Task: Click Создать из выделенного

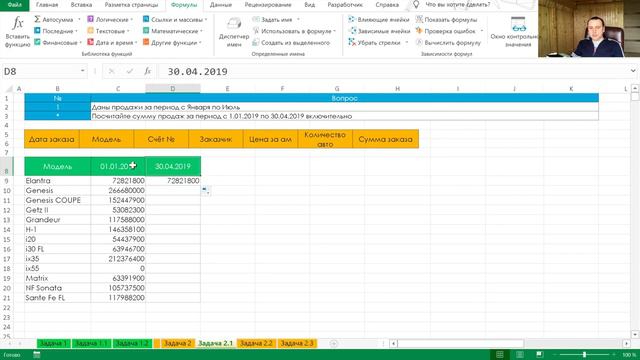Action: click(x=291, y=42)
